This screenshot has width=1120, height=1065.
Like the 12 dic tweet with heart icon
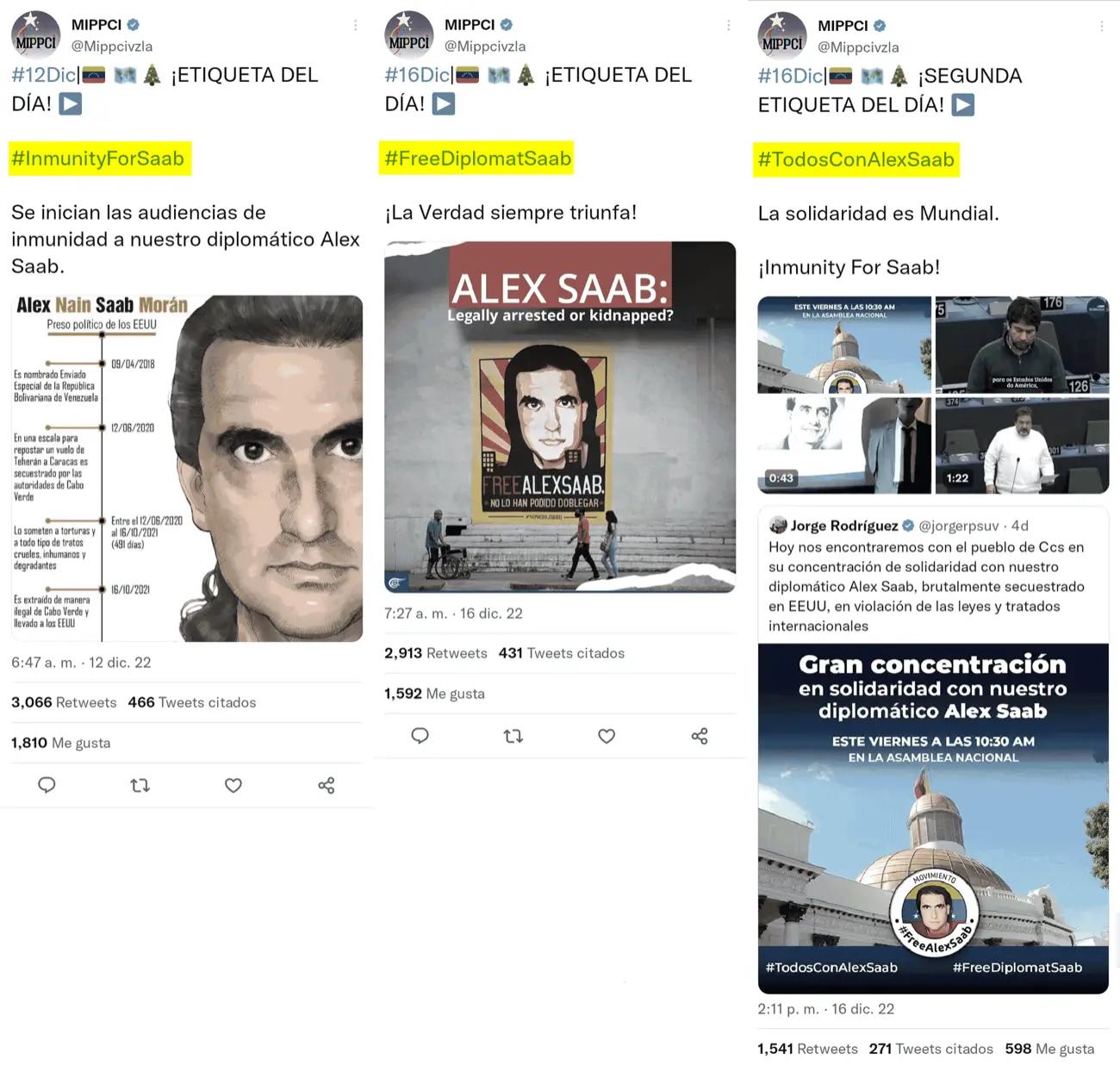tap(233, 785)
